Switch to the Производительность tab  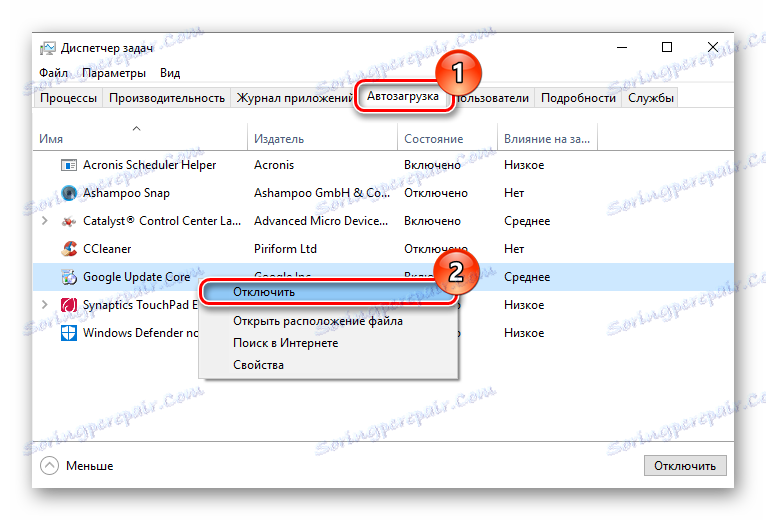coord(167,98)
